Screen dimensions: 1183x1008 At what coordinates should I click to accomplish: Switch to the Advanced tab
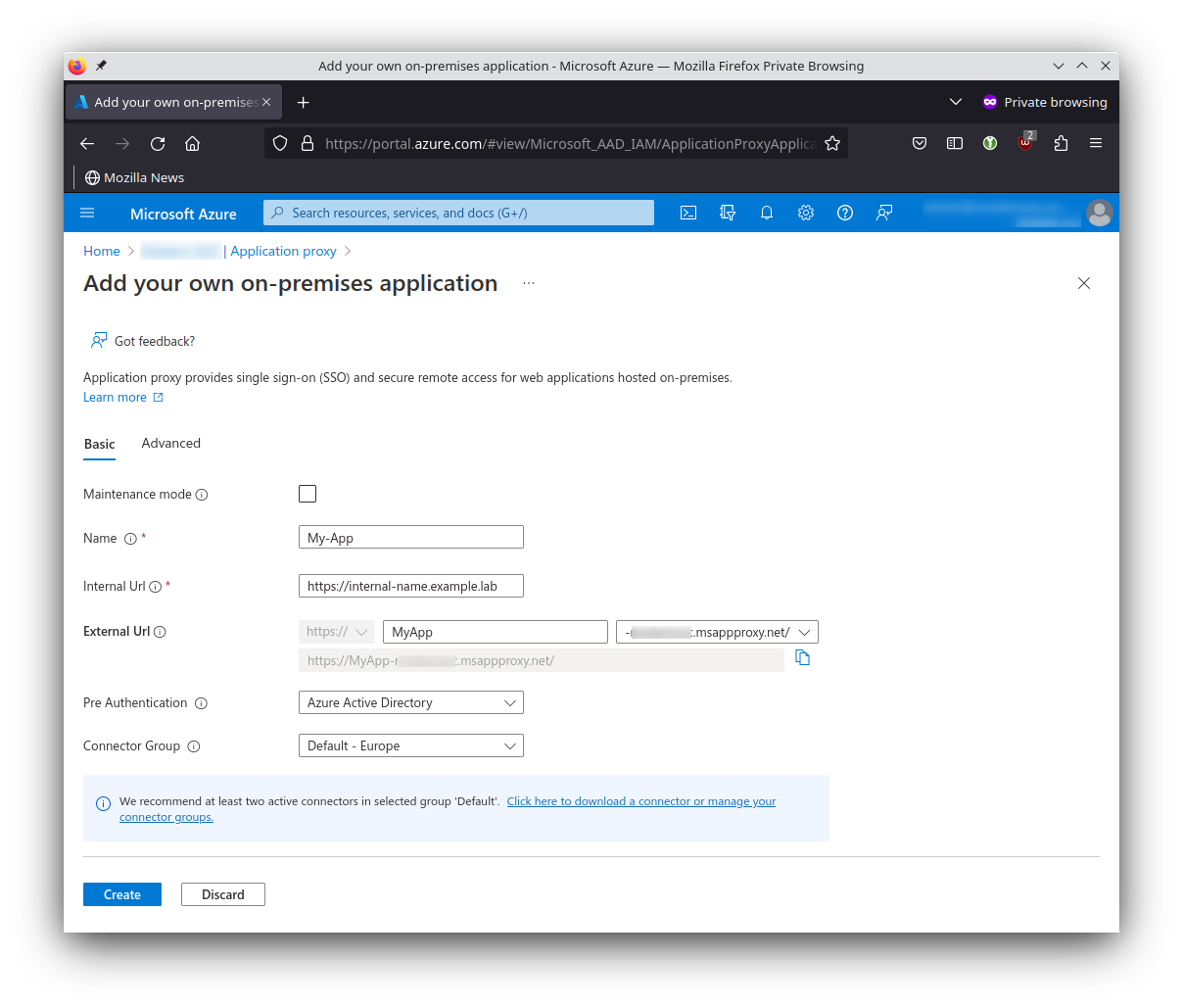click(170, 443)
